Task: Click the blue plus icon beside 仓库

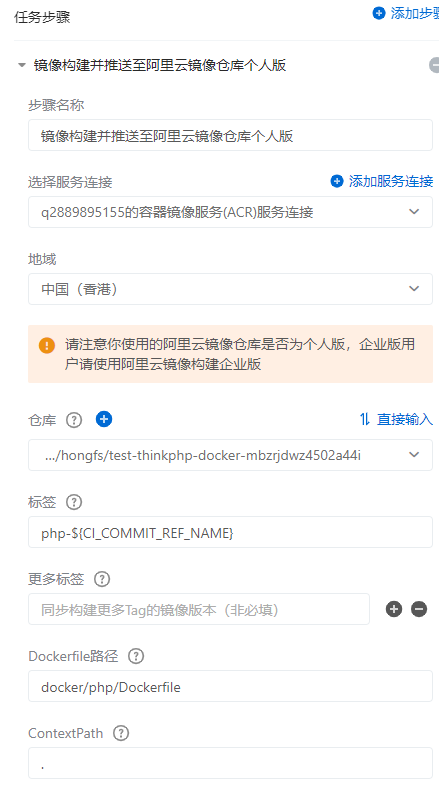Action: [x=104, y=419]
